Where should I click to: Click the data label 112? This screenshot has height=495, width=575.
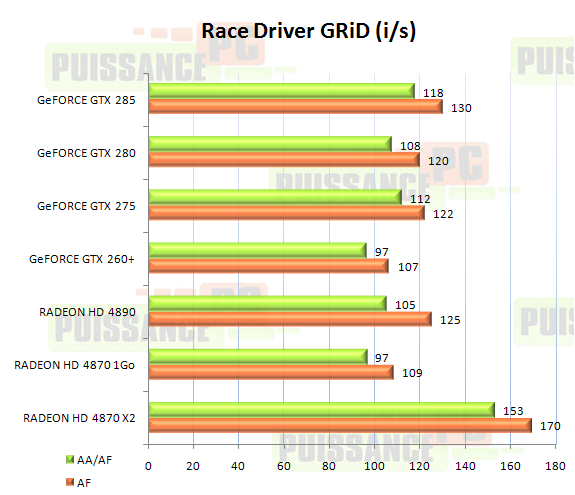pos(420,199)
